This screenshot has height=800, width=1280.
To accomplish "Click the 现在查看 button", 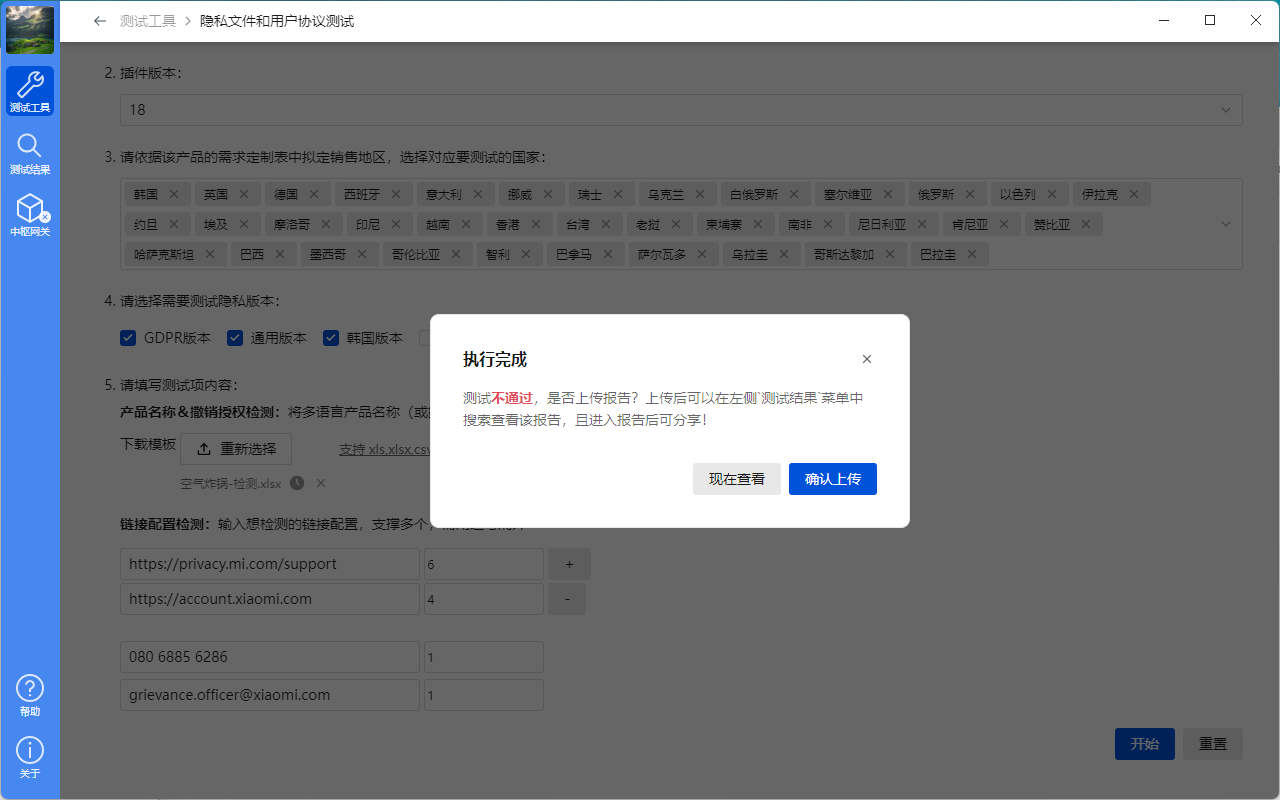I will click(x=737, y=479).
